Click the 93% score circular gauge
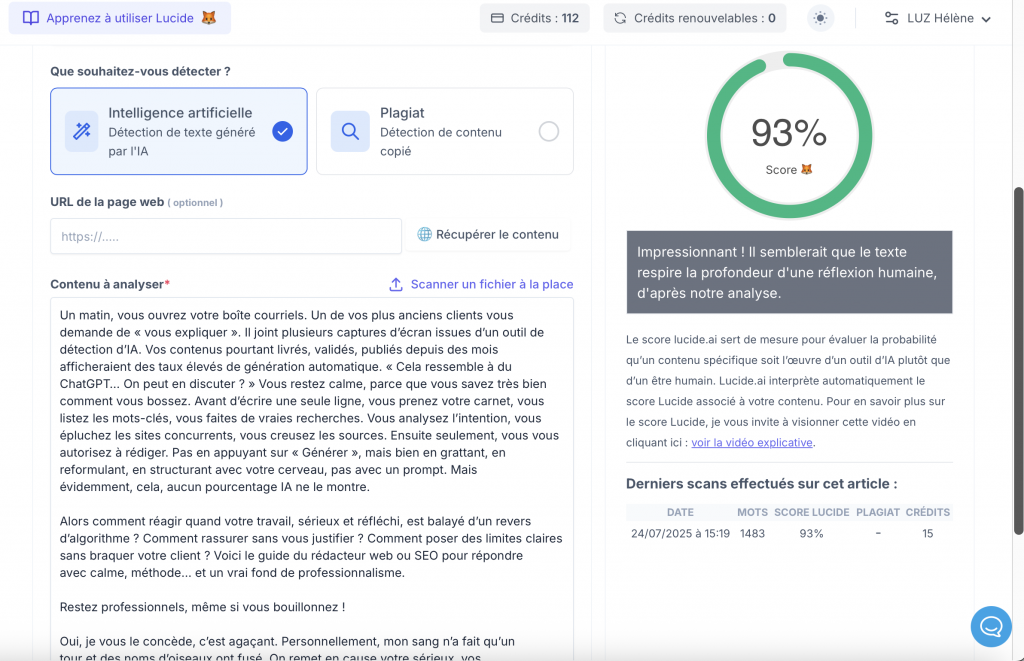1024x661 pixels. pos(790,136)
